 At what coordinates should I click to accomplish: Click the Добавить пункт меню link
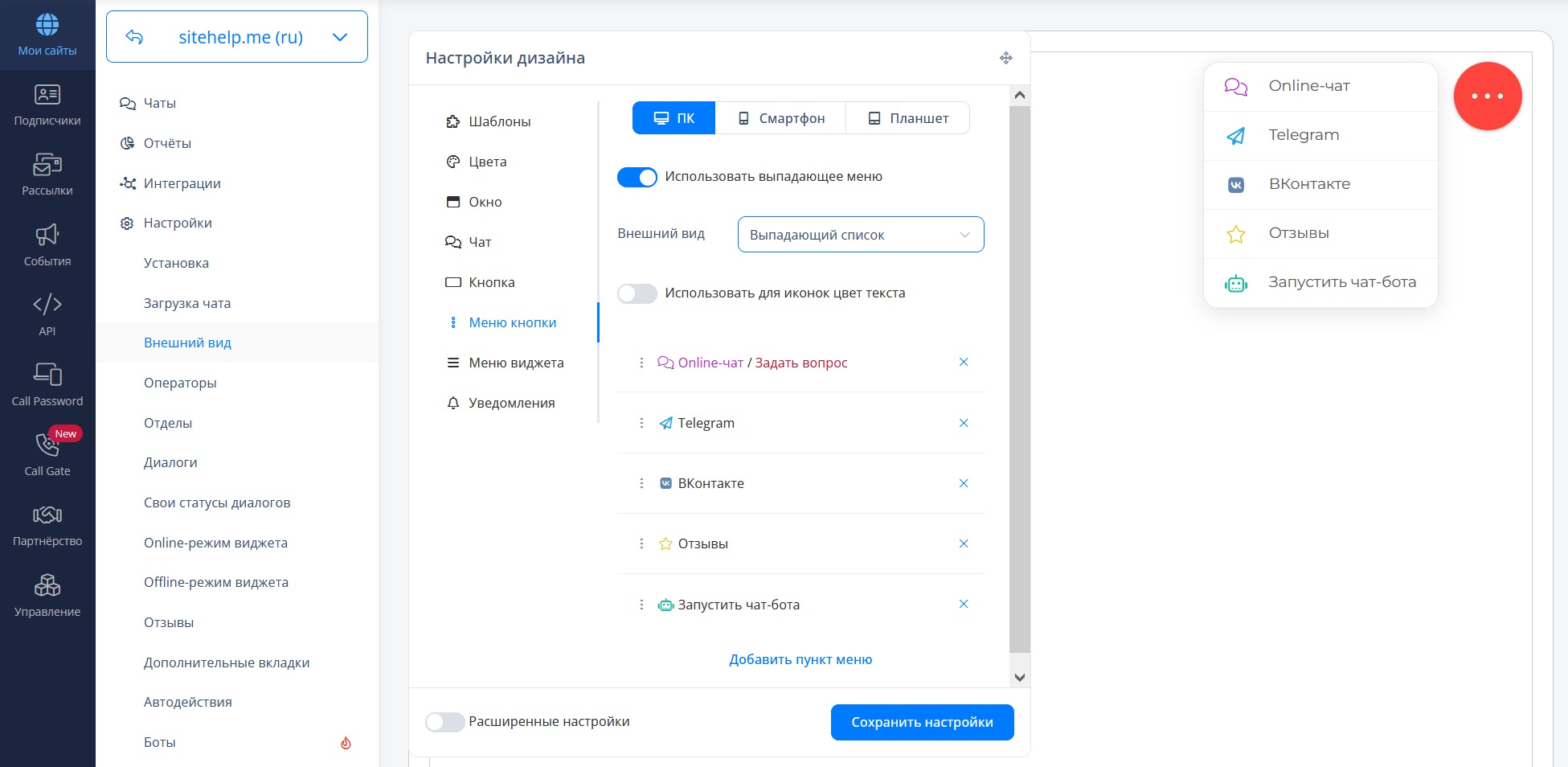pyautogui.click(x=800, y=659)
